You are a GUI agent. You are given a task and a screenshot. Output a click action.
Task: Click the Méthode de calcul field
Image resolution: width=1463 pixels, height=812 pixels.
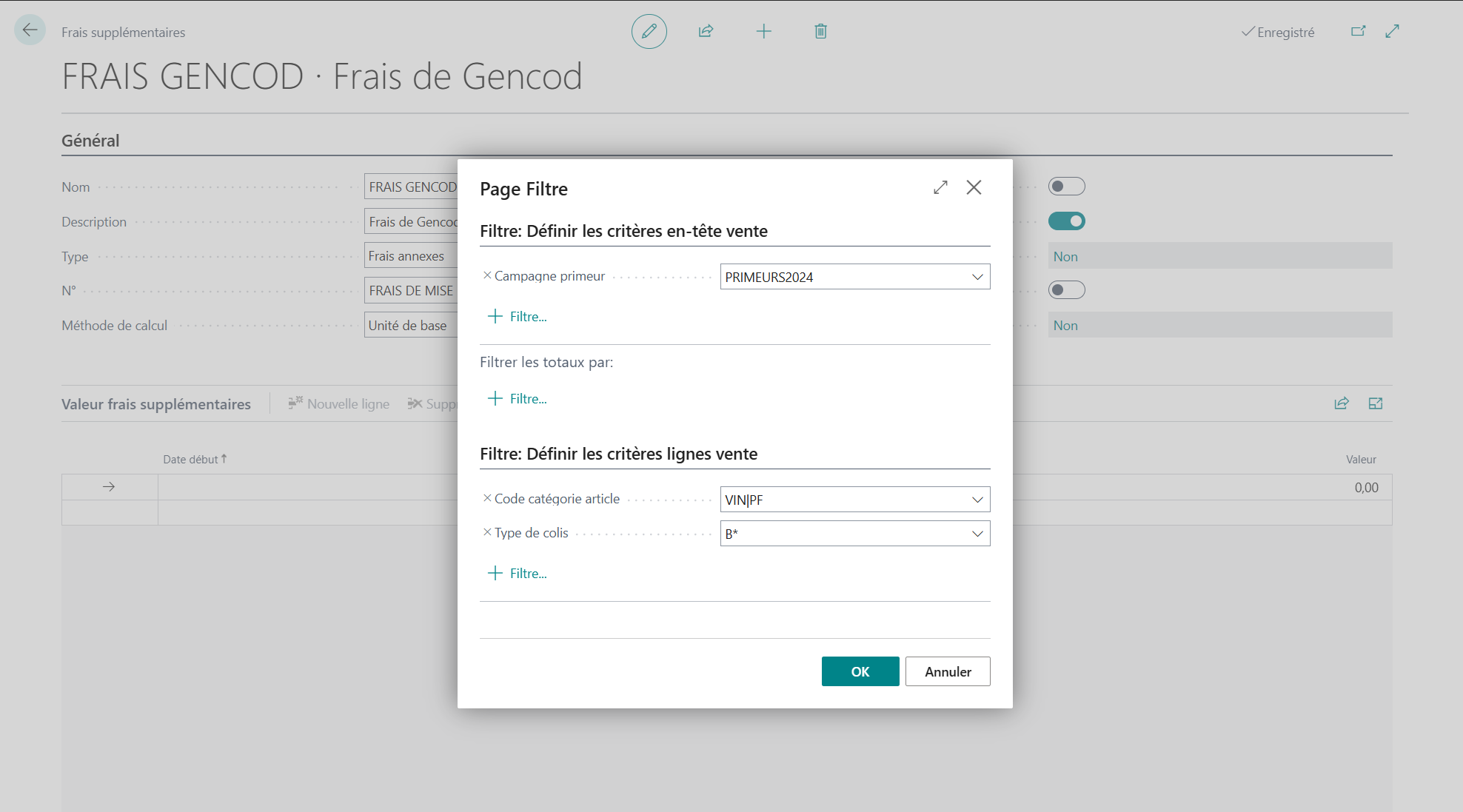click(x=412, y=325)
